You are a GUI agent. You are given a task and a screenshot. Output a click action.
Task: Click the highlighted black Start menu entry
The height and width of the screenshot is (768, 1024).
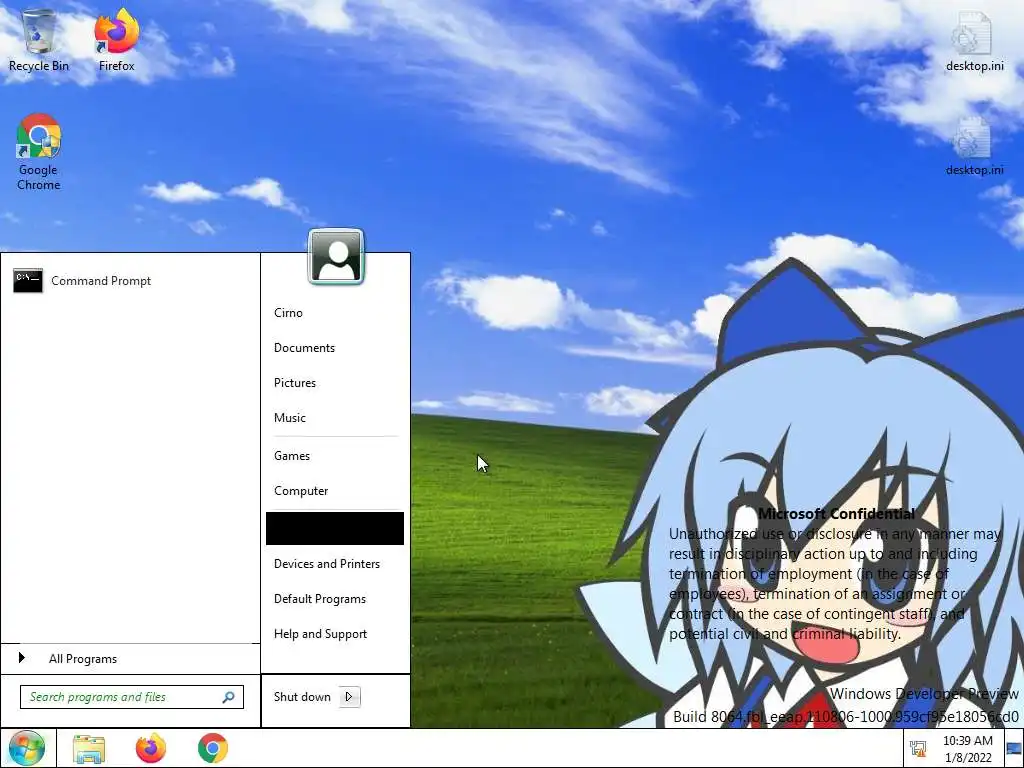(x=335, y=528)
